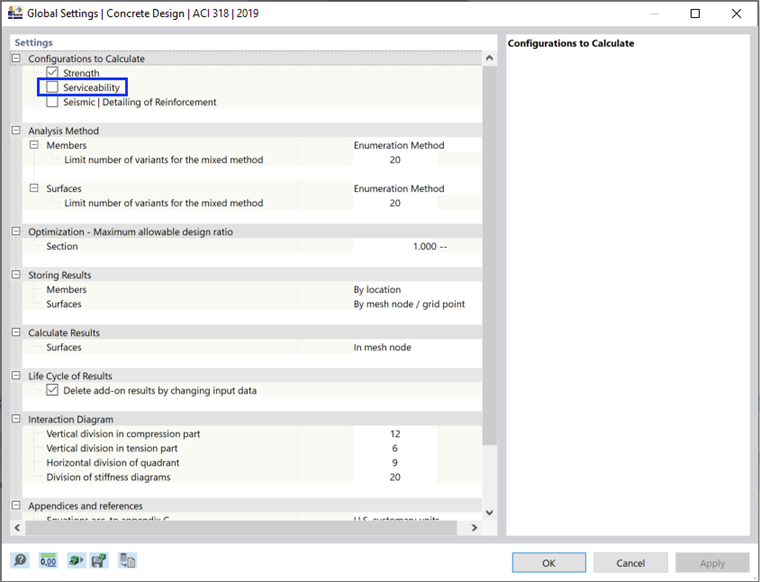Collapse the Interaction Diagram section

click(x=16, y=419)
